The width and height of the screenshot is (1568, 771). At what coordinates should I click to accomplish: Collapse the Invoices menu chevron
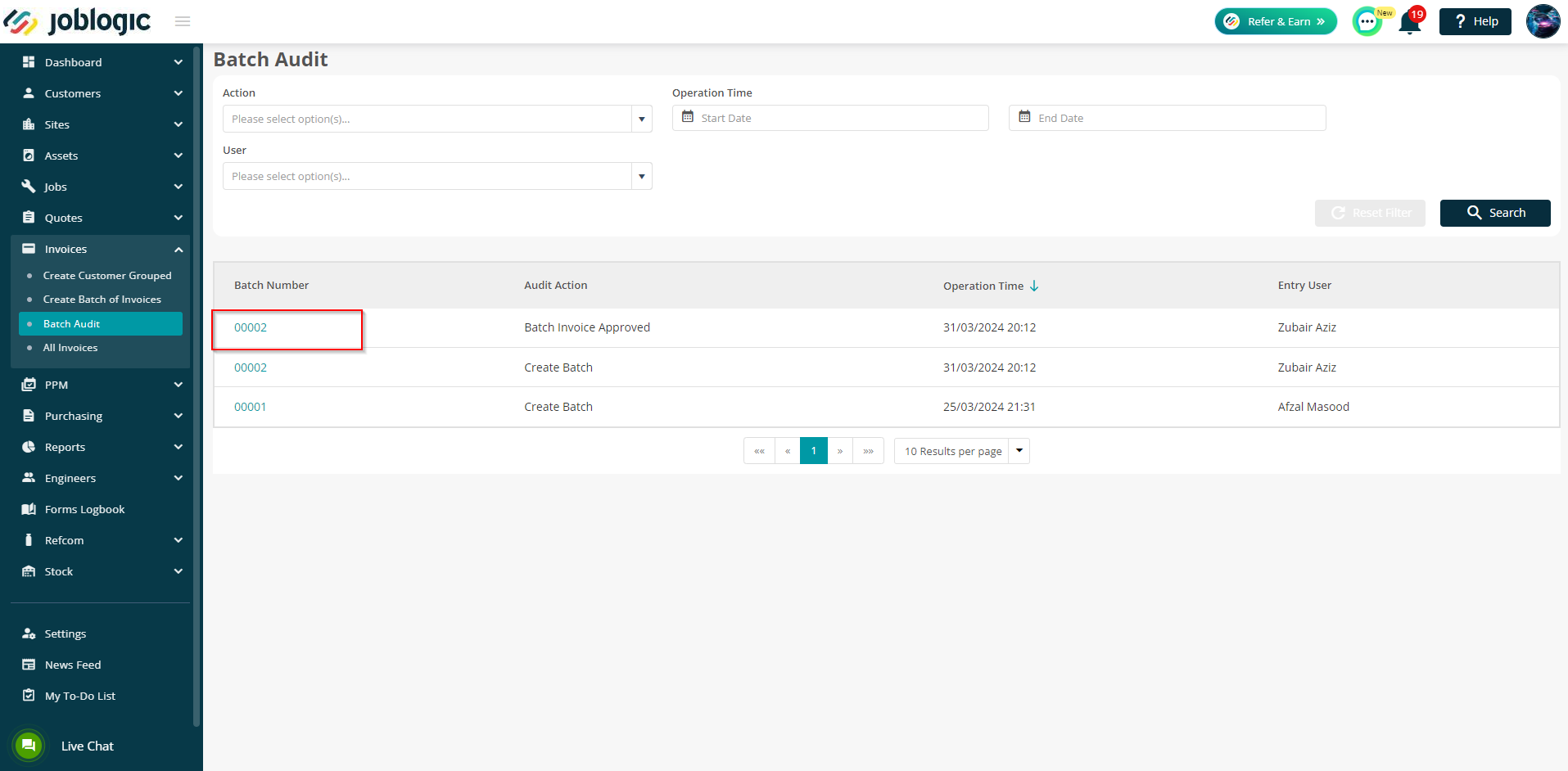[178, 249]
